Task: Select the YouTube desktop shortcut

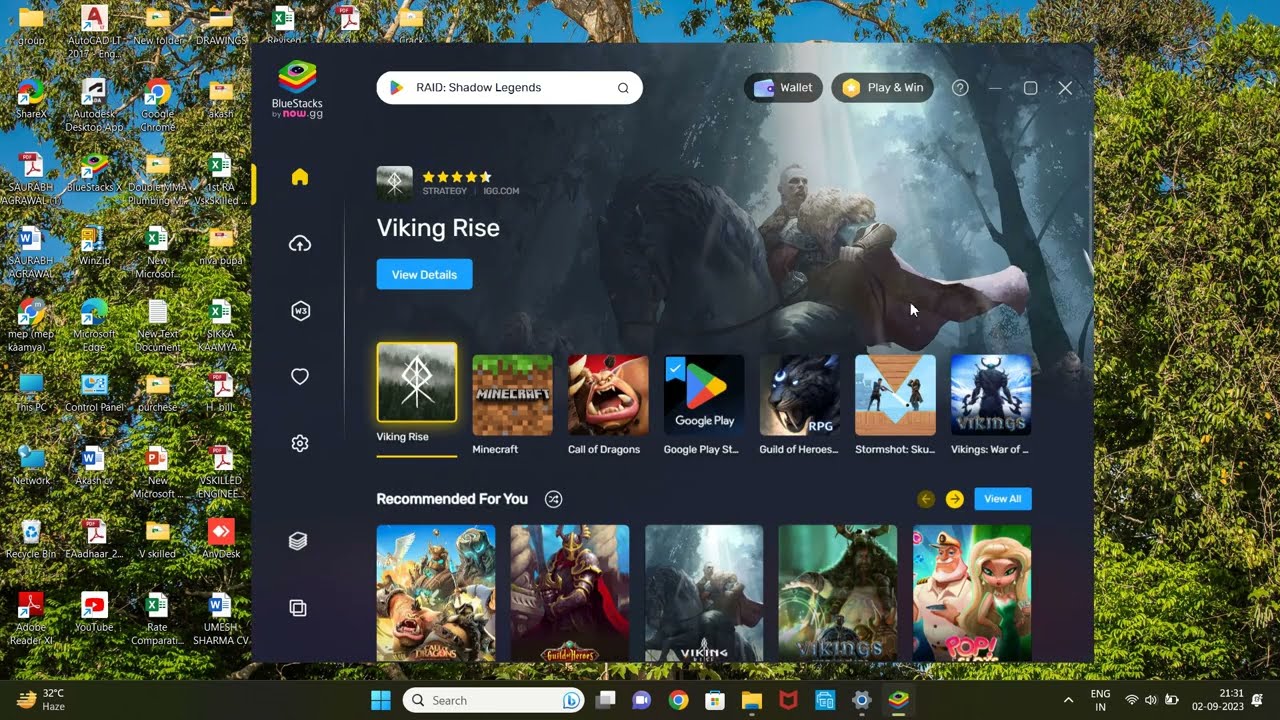Action: 94,612
